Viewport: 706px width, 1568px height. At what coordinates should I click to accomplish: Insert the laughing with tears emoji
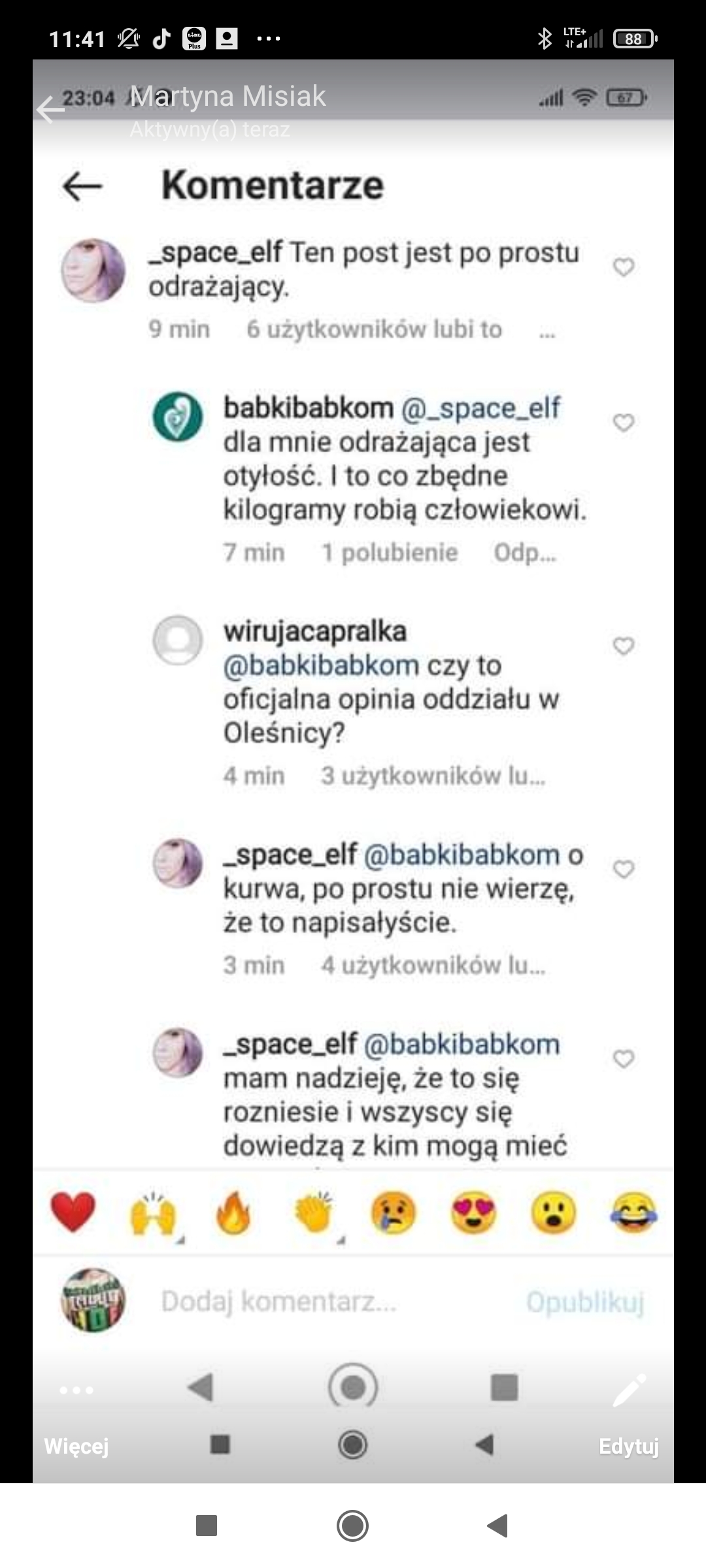(633, 1213)
